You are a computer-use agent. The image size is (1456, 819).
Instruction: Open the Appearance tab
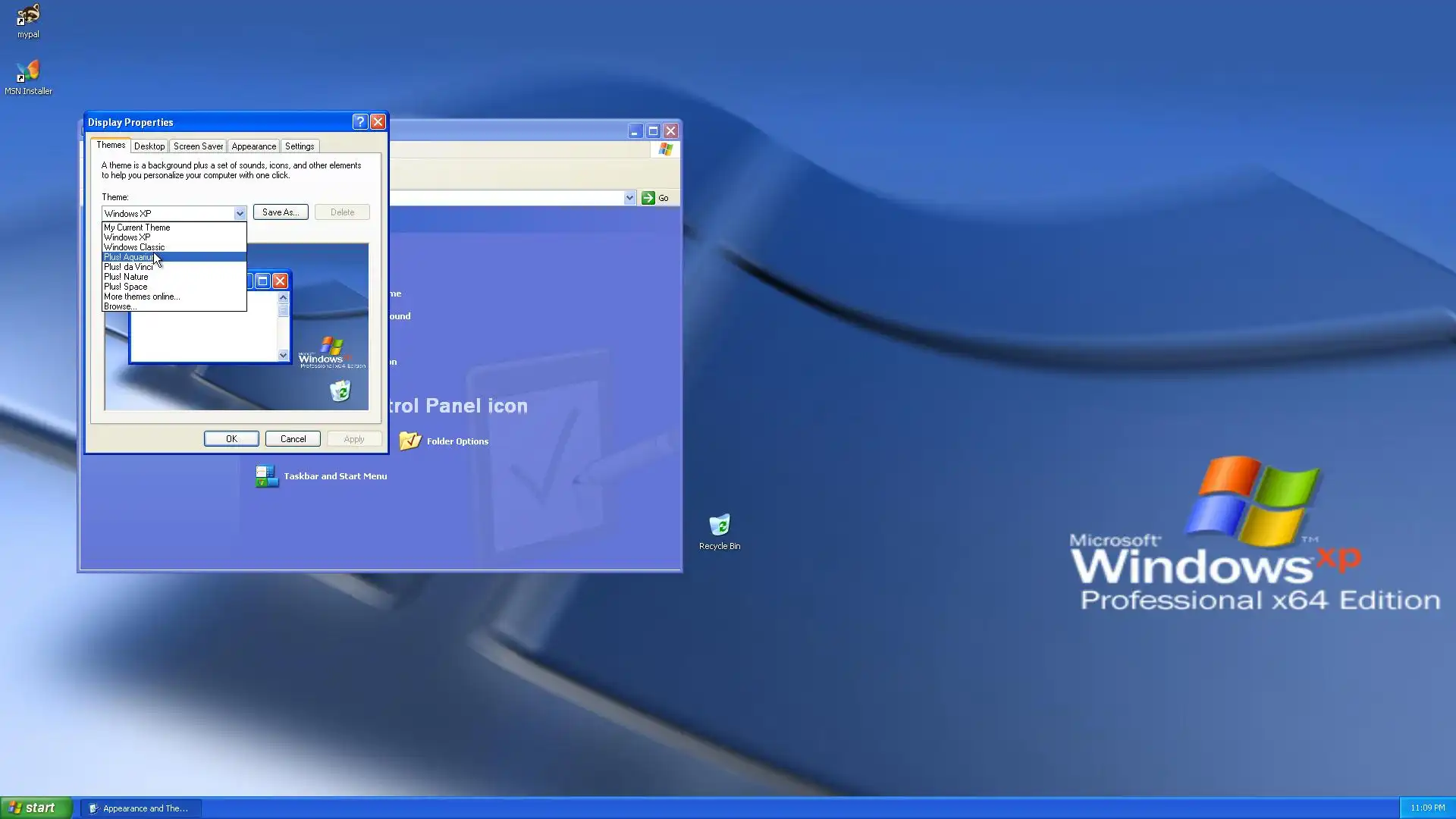click(253, 146)
